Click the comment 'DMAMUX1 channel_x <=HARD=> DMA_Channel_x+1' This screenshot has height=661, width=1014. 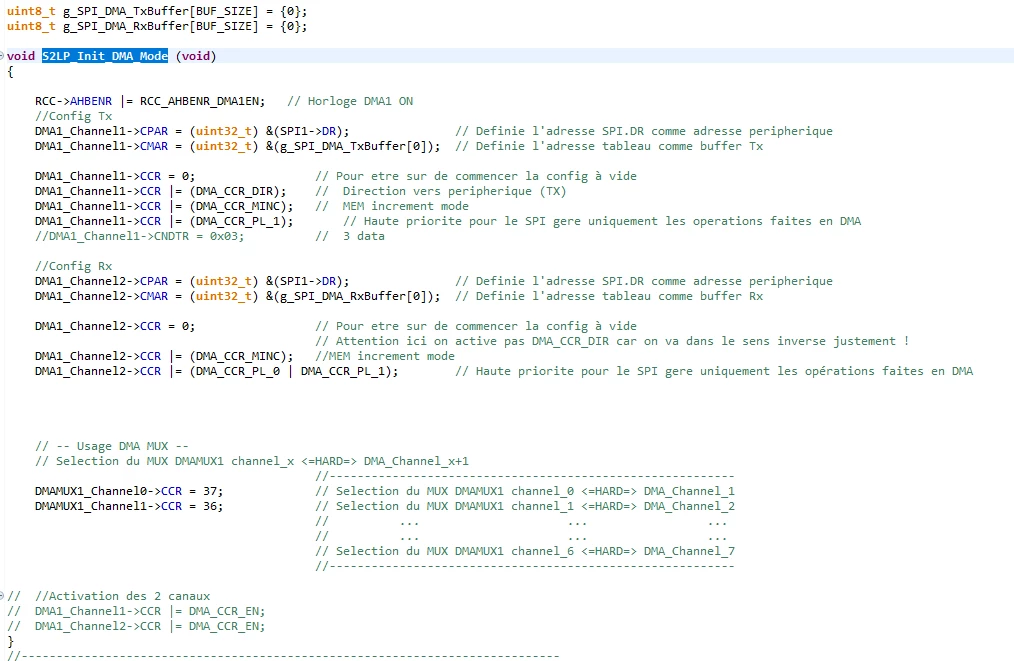(x=321, y=461)
